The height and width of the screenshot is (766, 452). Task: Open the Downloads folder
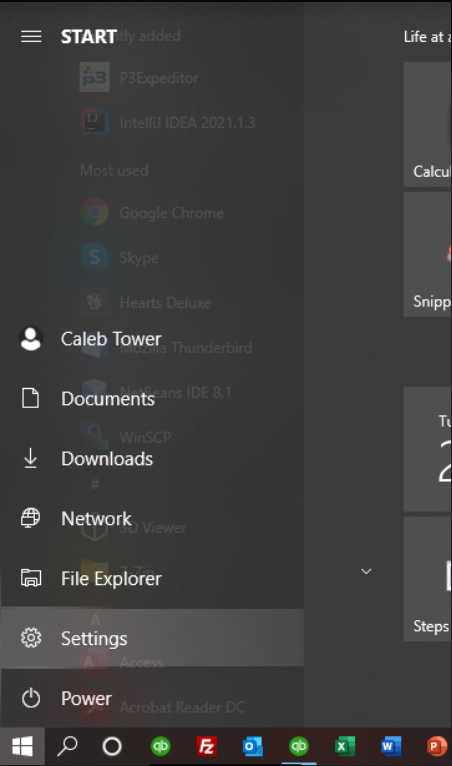152,459
